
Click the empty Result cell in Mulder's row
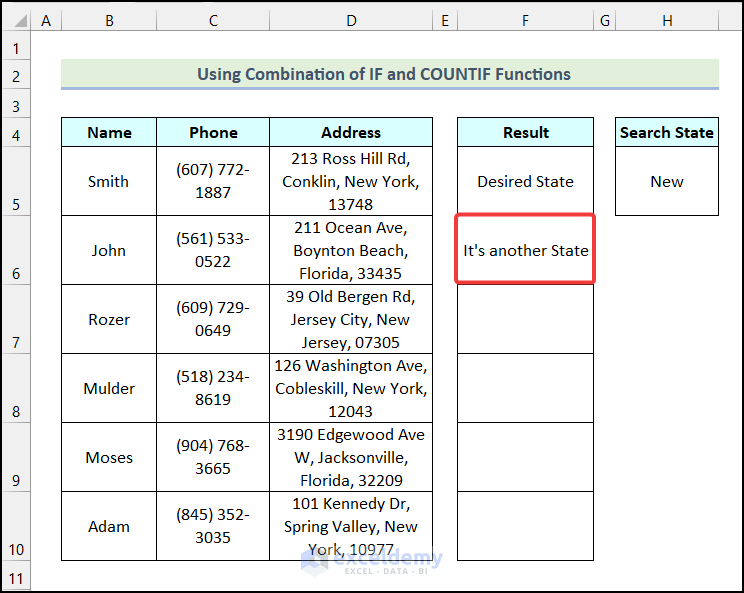click(x=525, y=388)
